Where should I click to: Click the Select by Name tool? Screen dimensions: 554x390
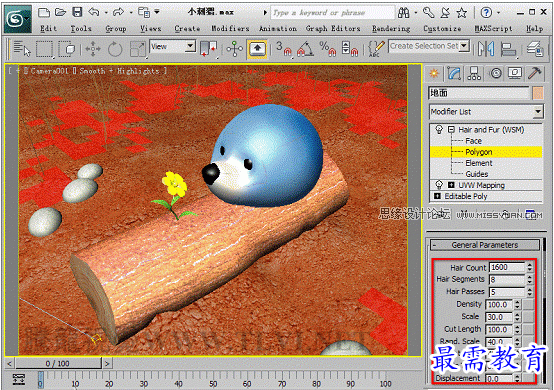click(x=22, y=49)
